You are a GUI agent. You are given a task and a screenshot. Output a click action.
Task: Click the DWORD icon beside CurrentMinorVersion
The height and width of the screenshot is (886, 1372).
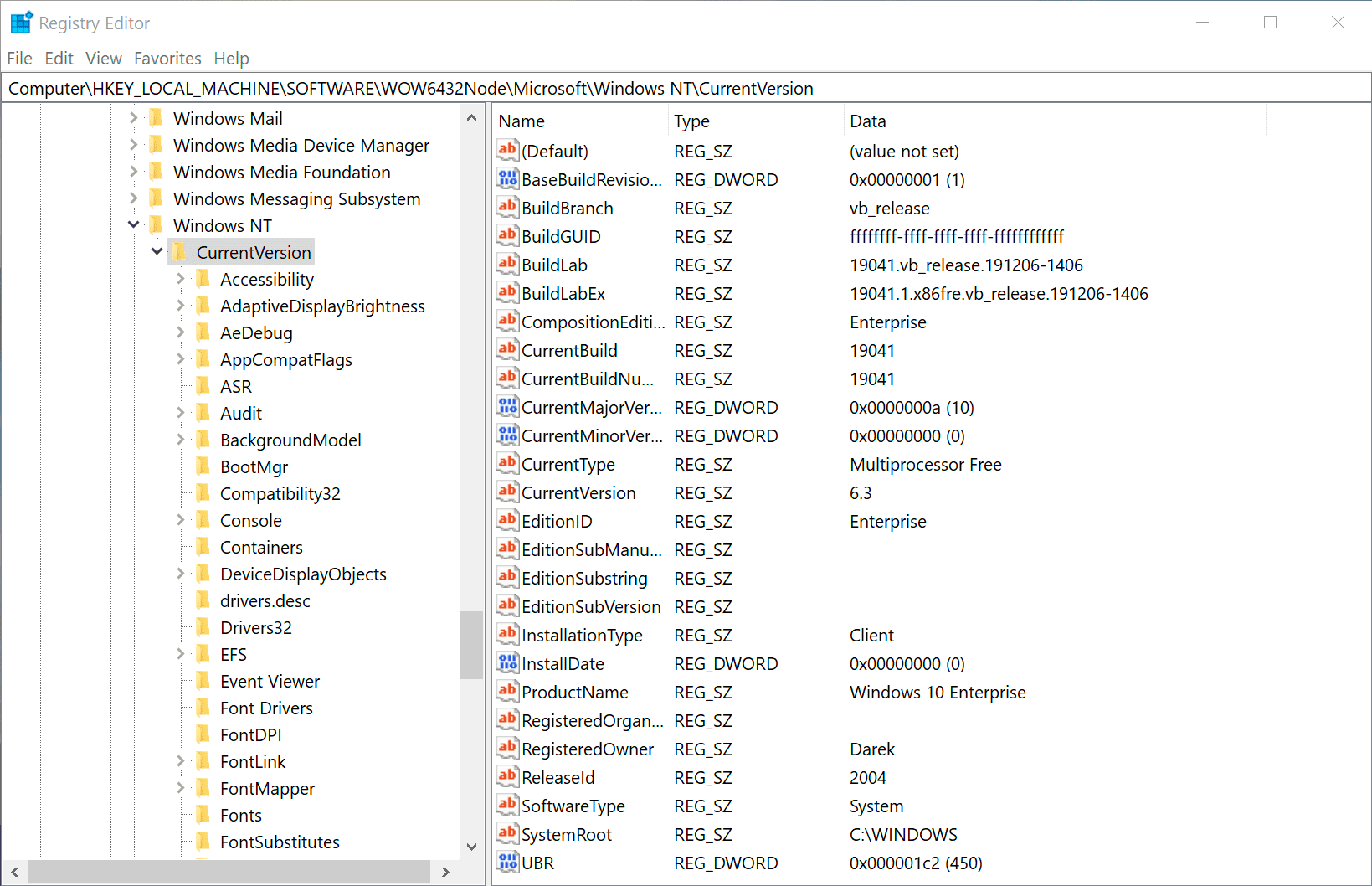pos(507,435)
